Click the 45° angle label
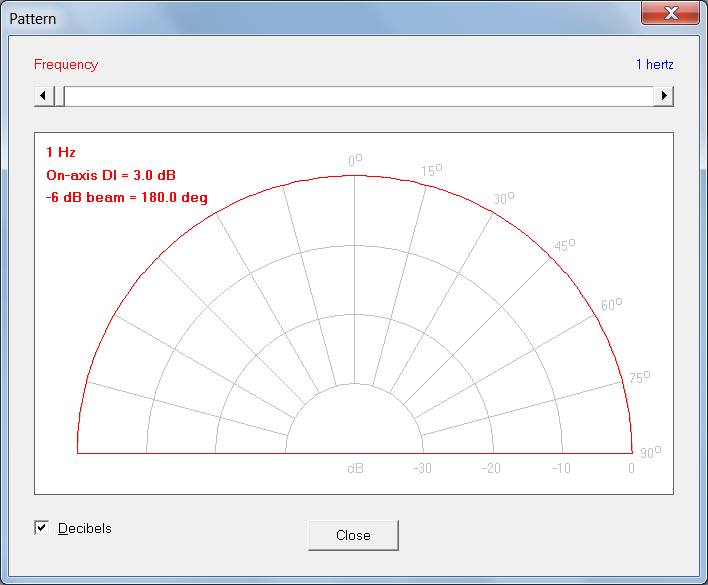Viewport: 708px width, 585px height. [564, 245]
